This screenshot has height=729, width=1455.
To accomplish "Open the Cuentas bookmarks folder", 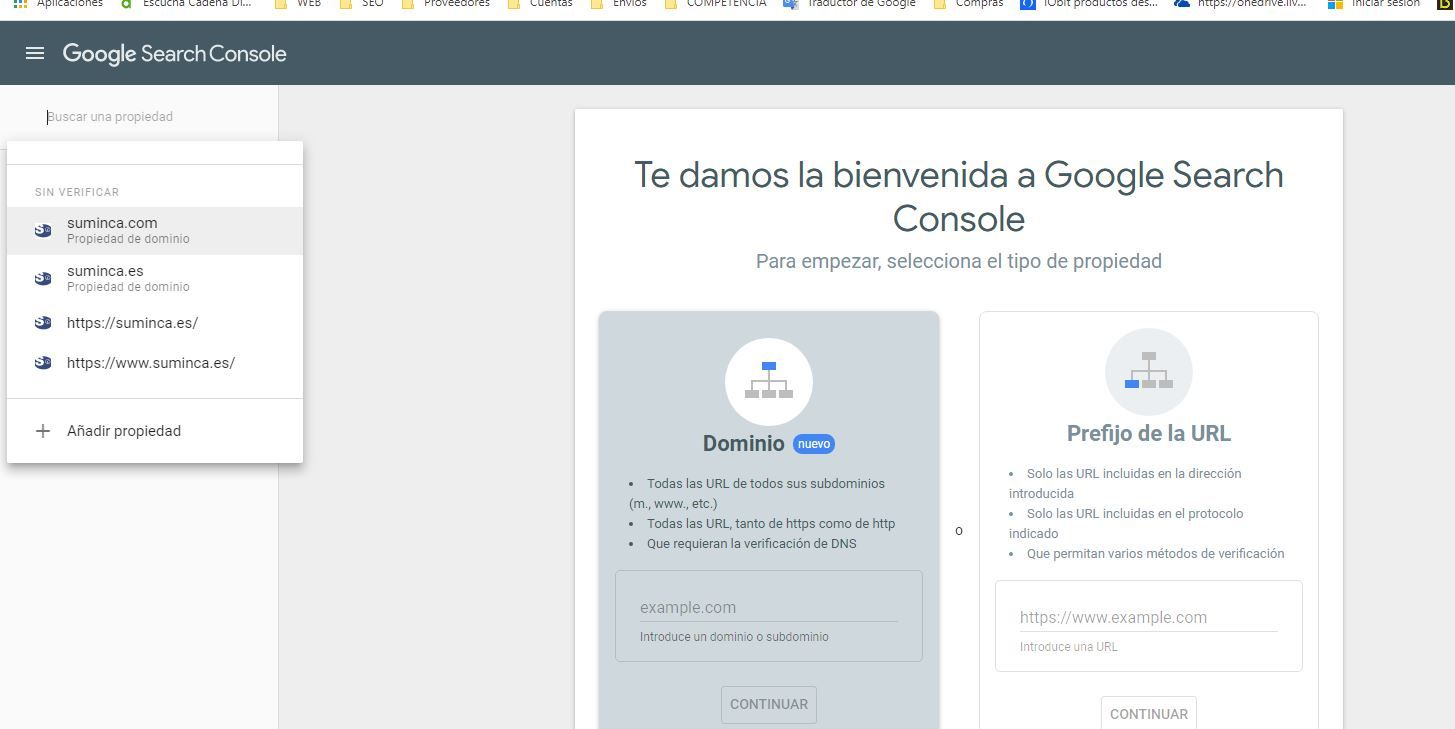I will (x=540, y=4).
